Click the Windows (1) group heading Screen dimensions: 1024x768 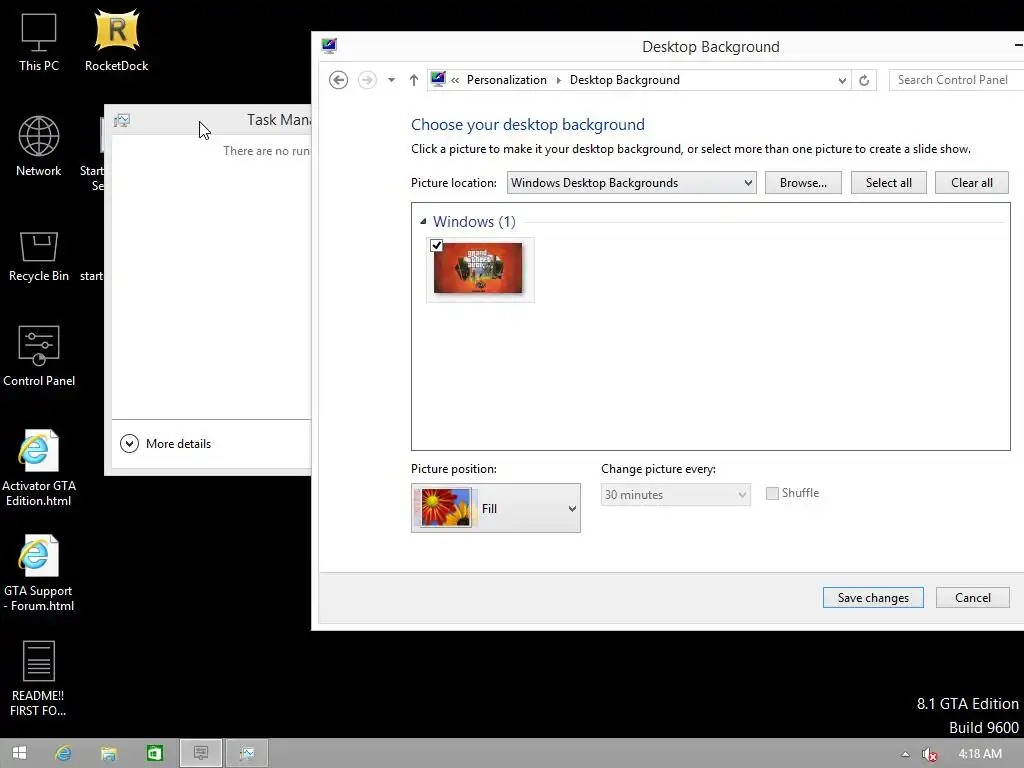pos(474,221)
